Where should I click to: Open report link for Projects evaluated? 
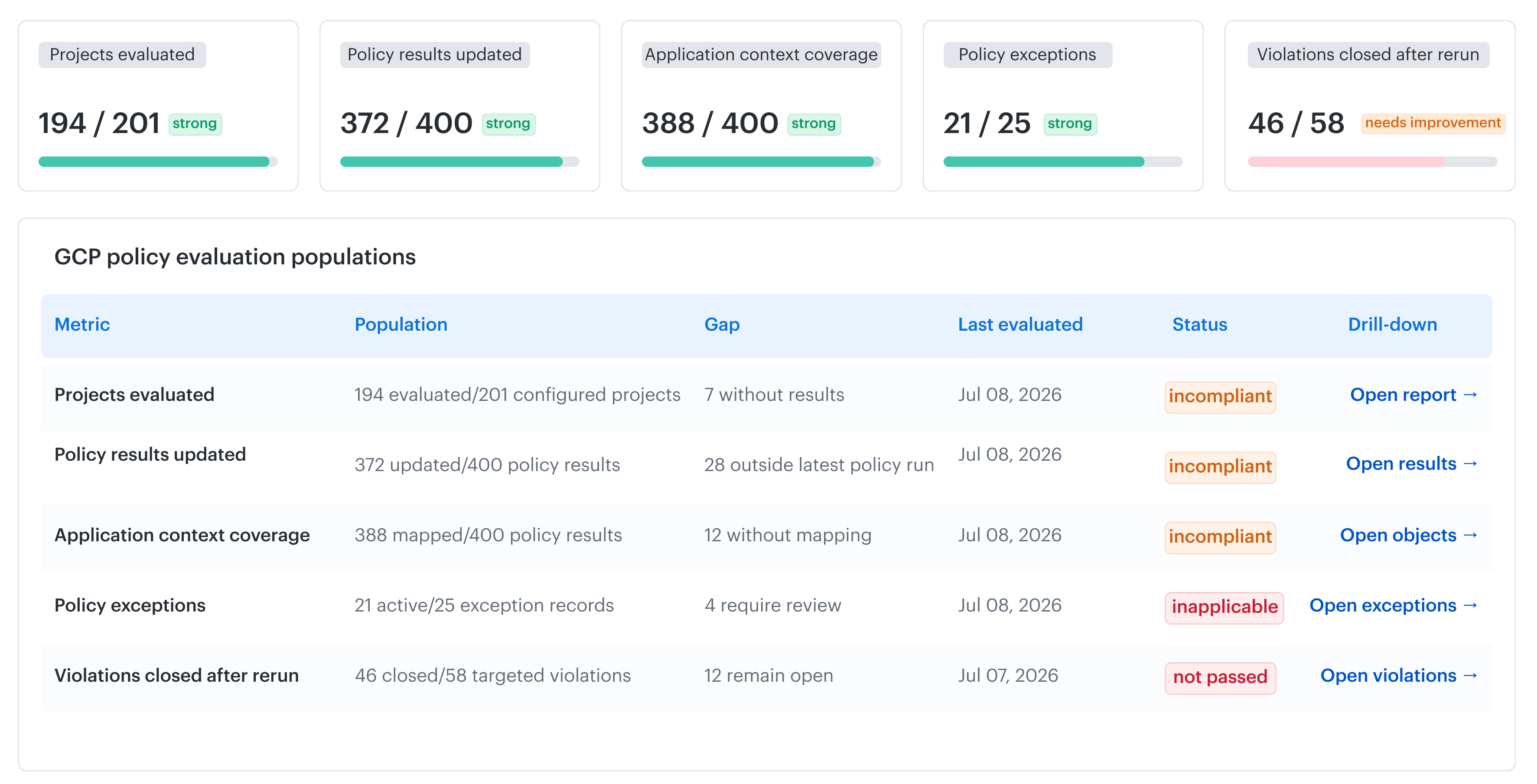[1413, 395]
